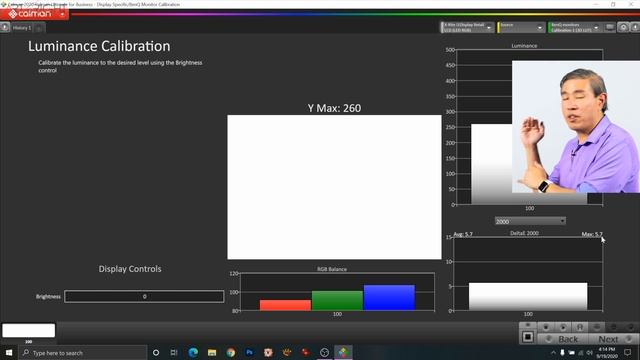Screen dimensions: 640x360
Task: Click the Calman app icon in taskbar
Action: [x=343, y=353]
